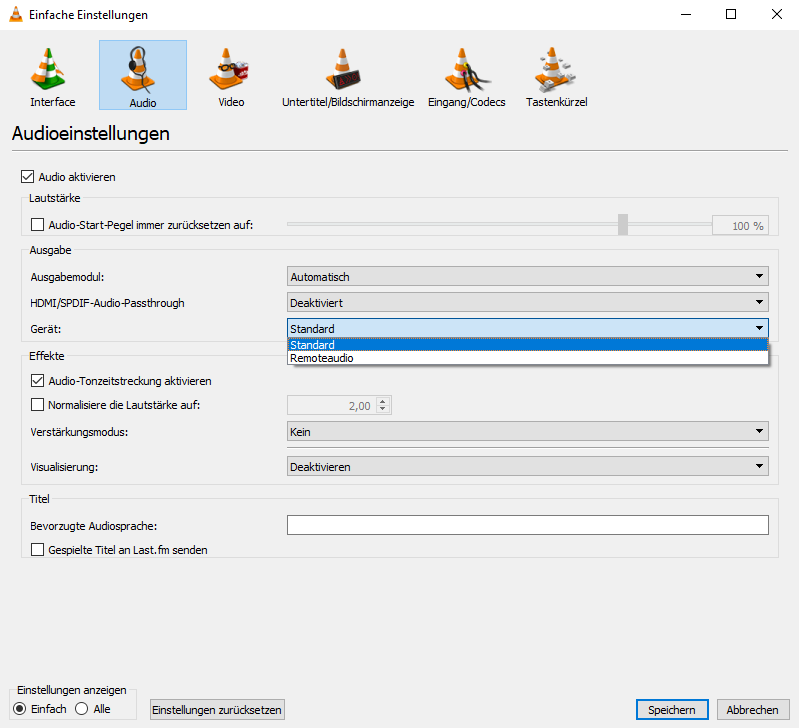
Task: Click Einstellungen zurücksetzen button
Action: pos(217,710)
